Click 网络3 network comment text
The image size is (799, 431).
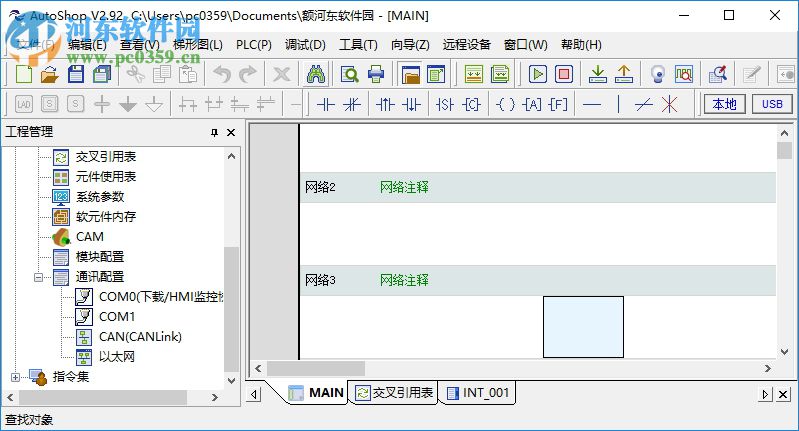click(x=404, y=280)
